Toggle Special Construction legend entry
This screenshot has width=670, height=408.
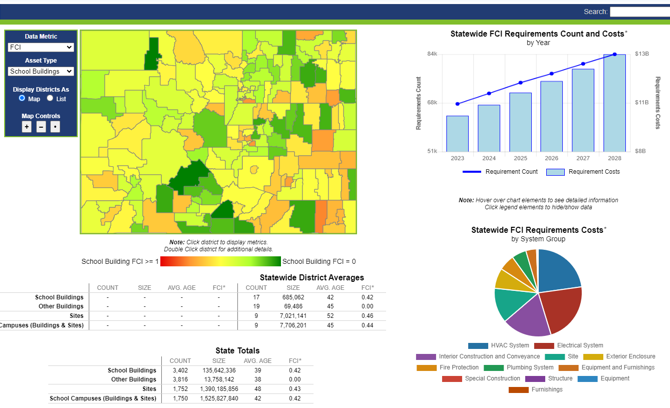[481, 379]
